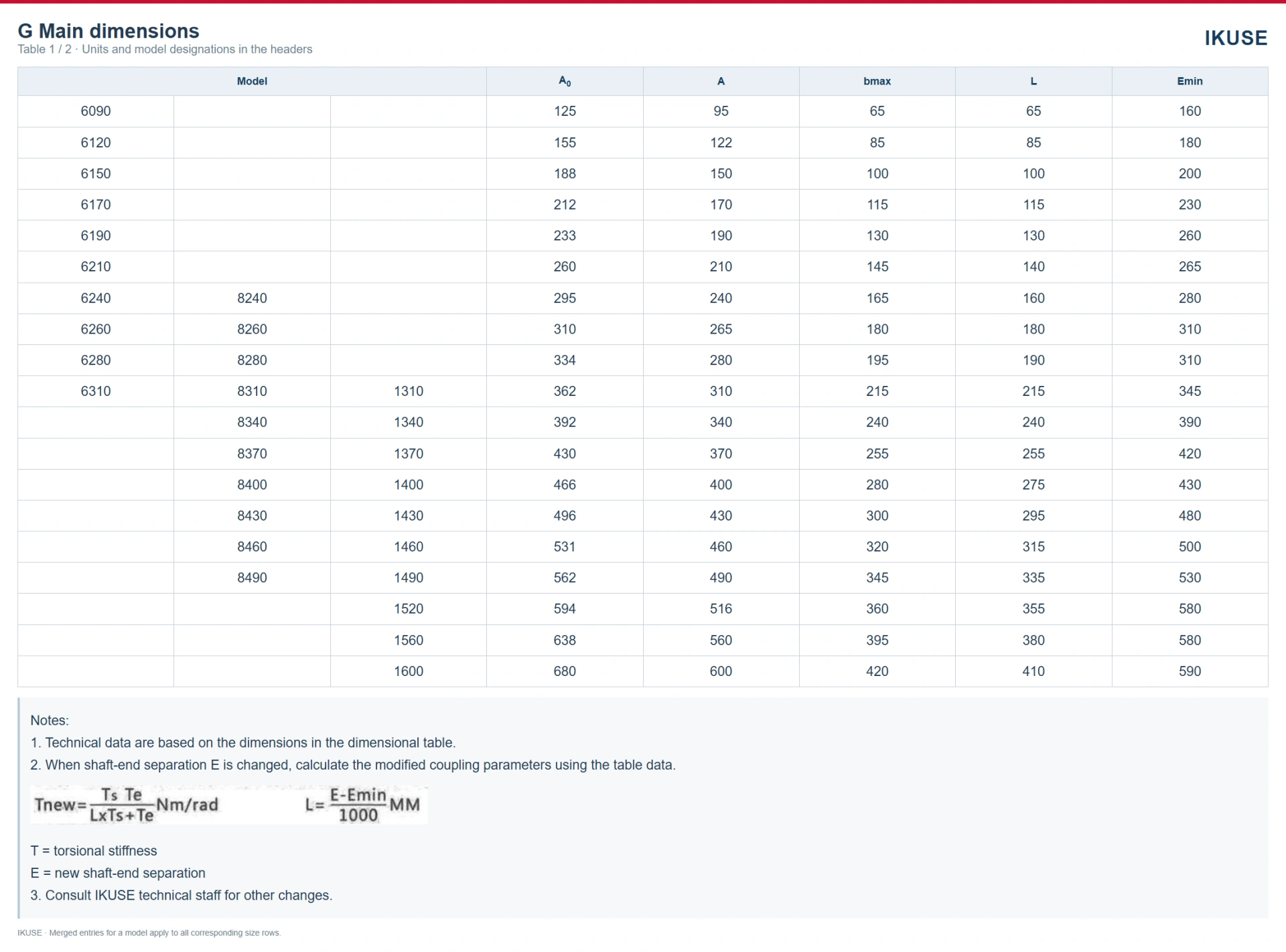The width and height of the screenshot is (1286, 952).
Task: Click A₀ value 233 in row 6190
Action: pos(565,236)
